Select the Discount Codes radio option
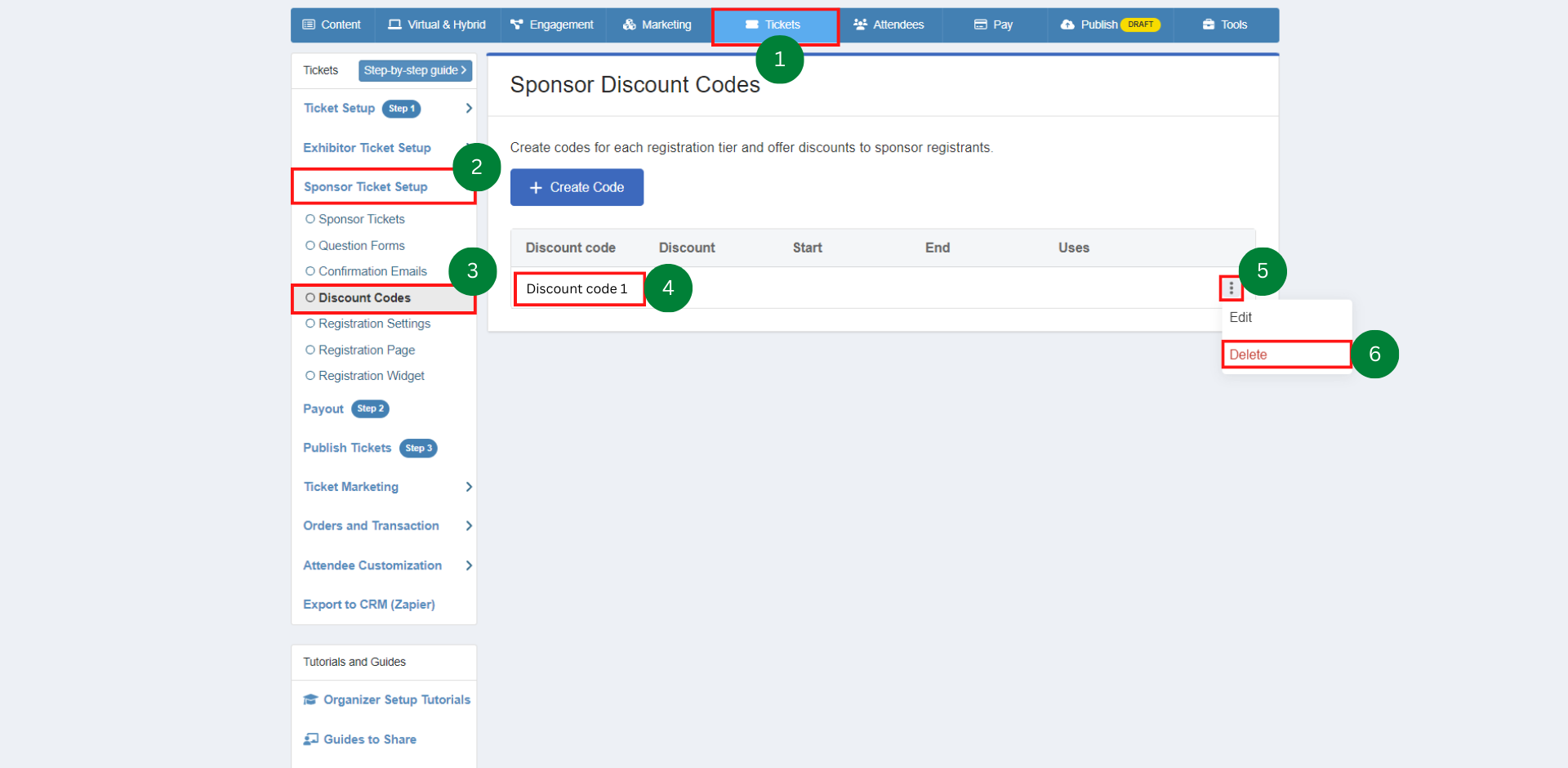 tap(310, 297)
